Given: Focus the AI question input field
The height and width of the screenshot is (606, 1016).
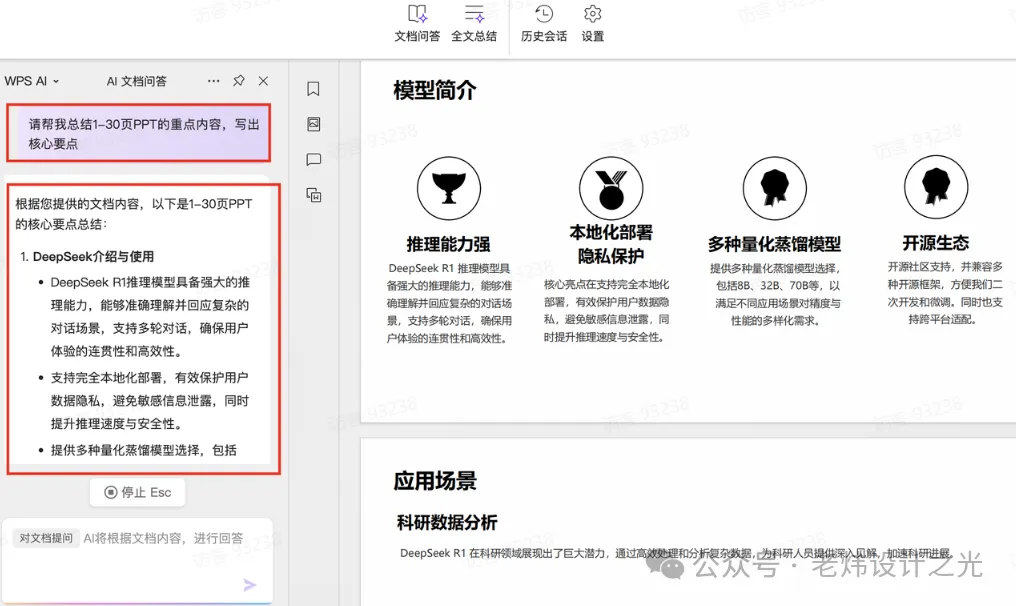Looking at the screenshot, I should pyautogui.click(x=137, y=560).
